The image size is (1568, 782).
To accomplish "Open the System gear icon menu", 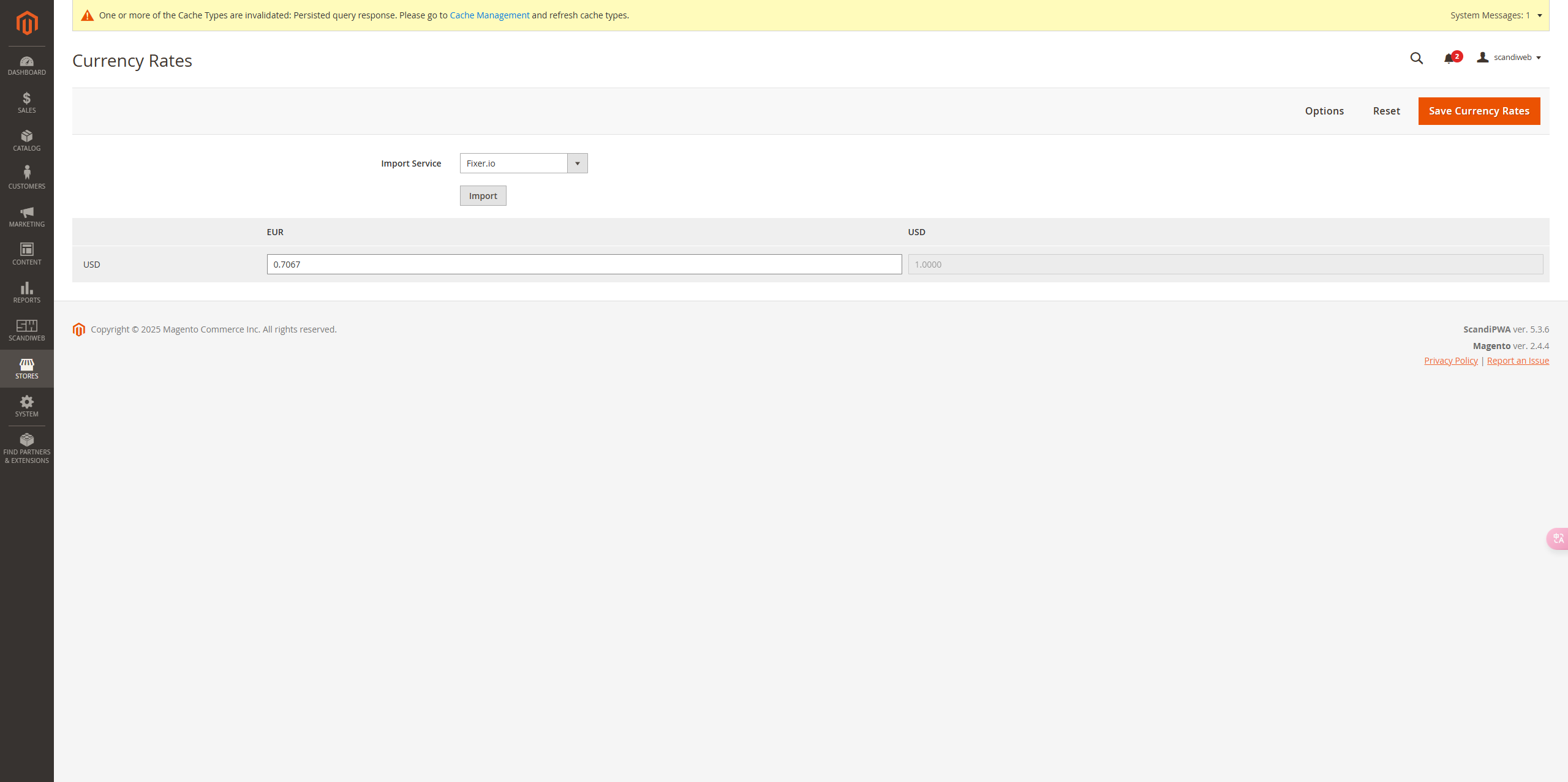I will 26,406.
